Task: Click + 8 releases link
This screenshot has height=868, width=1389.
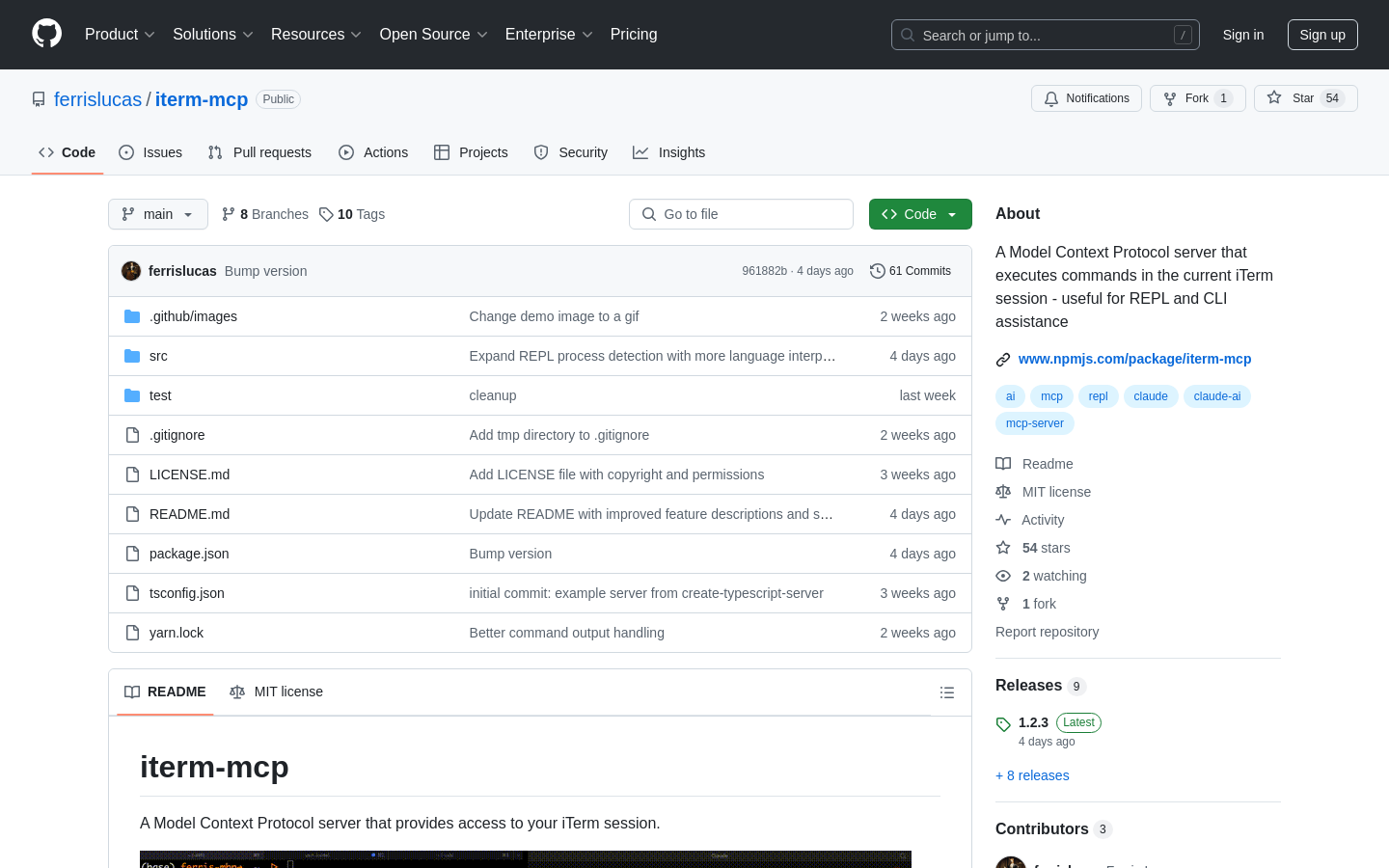Action: point(1032,775)
